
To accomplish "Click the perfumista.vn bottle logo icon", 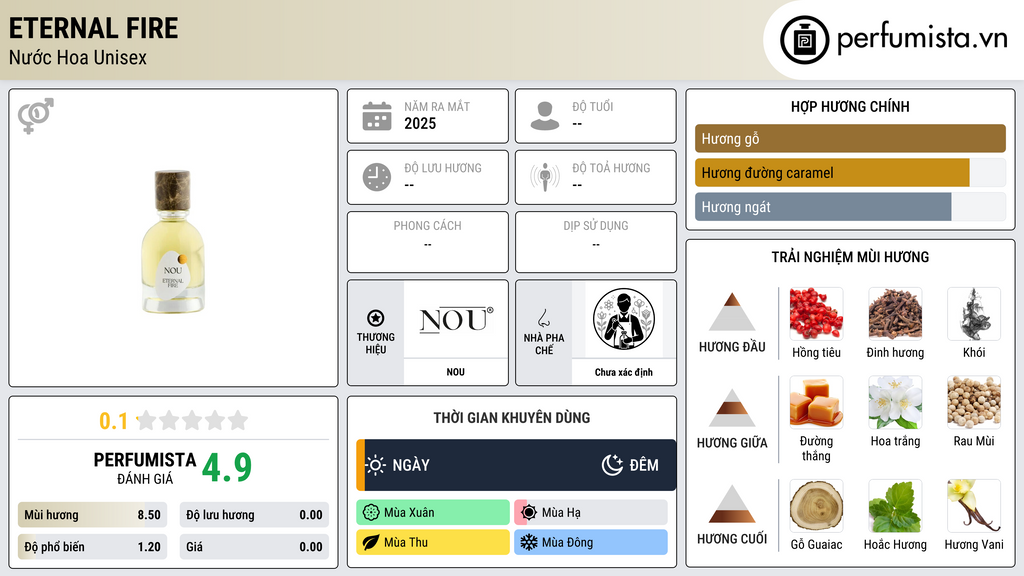I will 804,40.
